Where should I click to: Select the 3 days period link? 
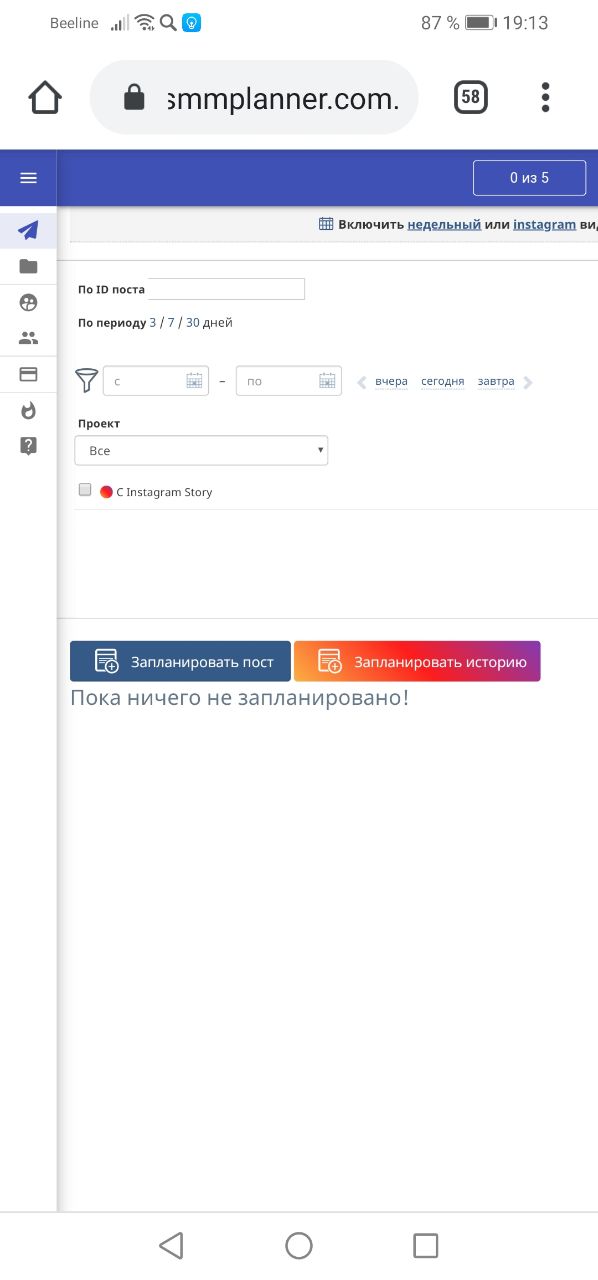click(x=153, y=323)
